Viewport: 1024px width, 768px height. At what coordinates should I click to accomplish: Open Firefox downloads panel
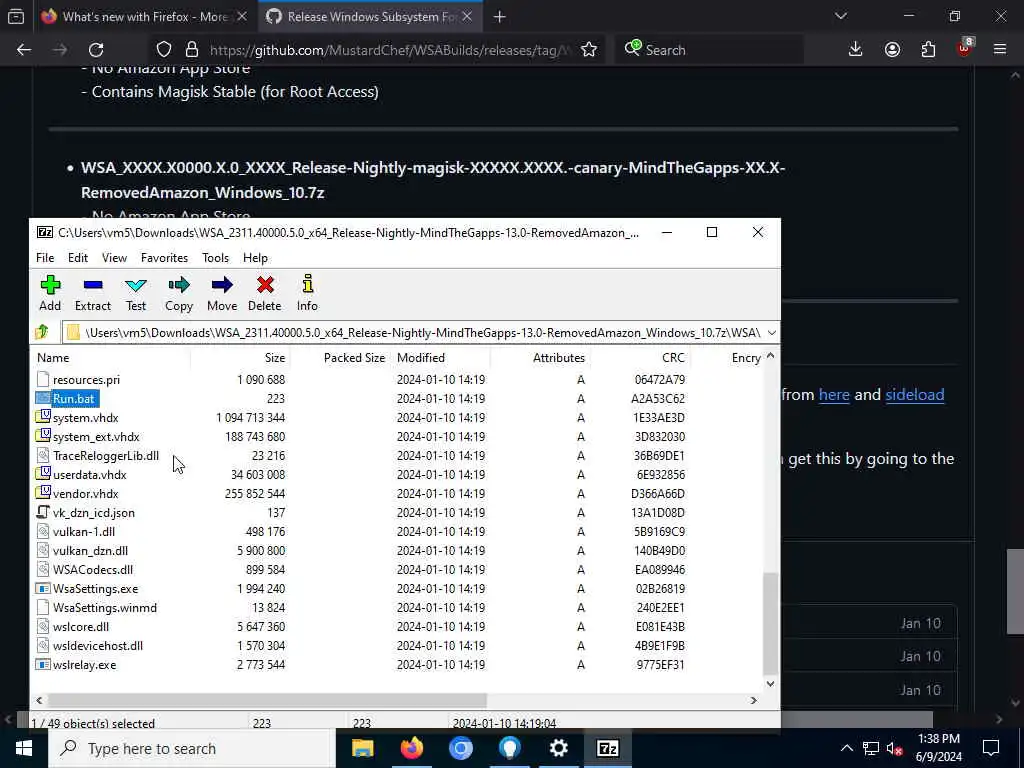[x=856, y=50]
